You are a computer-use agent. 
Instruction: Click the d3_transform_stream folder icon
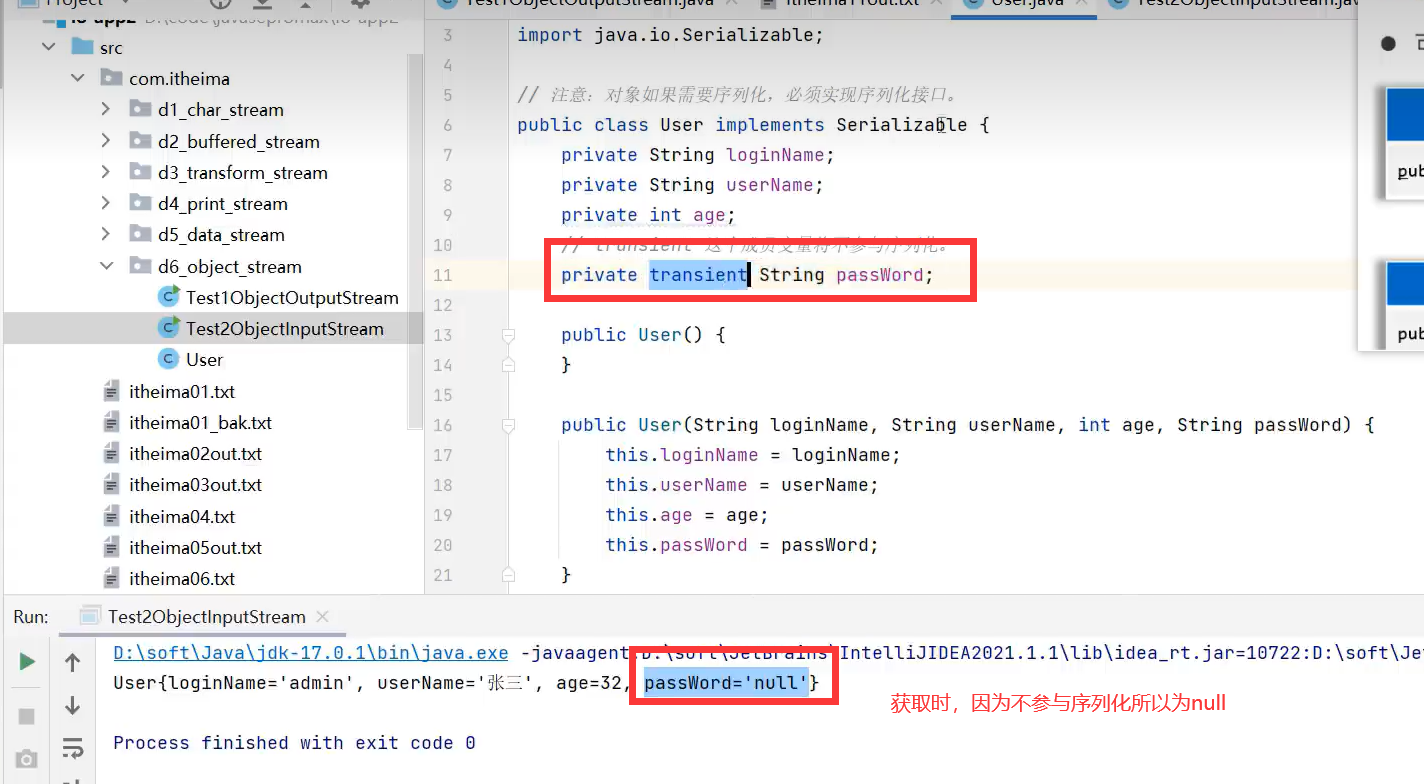pos(140,172)
